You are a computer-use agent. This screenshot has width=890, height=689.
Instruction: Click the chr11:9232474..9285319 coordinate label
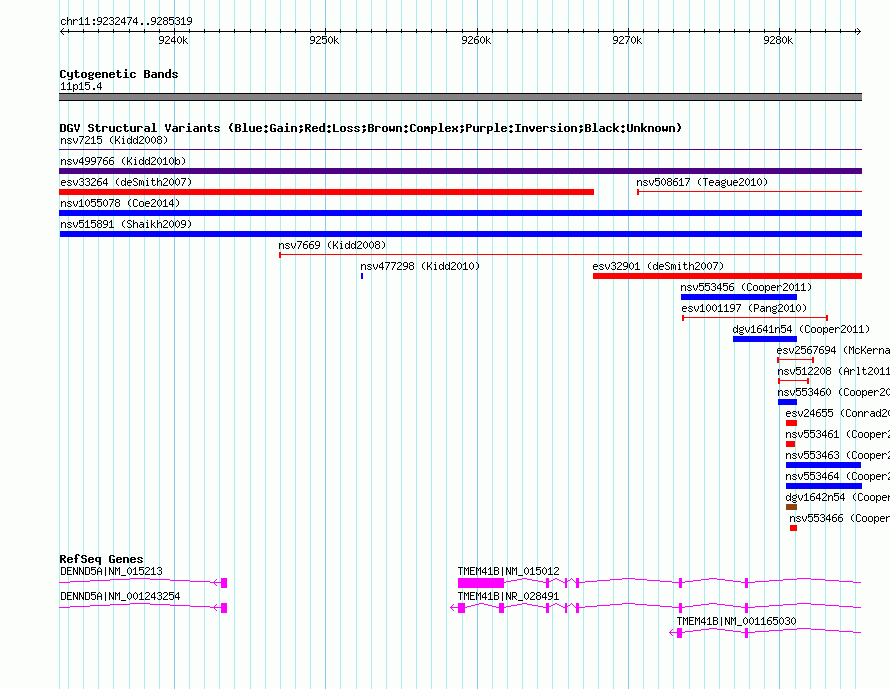[x=126, y=21]
